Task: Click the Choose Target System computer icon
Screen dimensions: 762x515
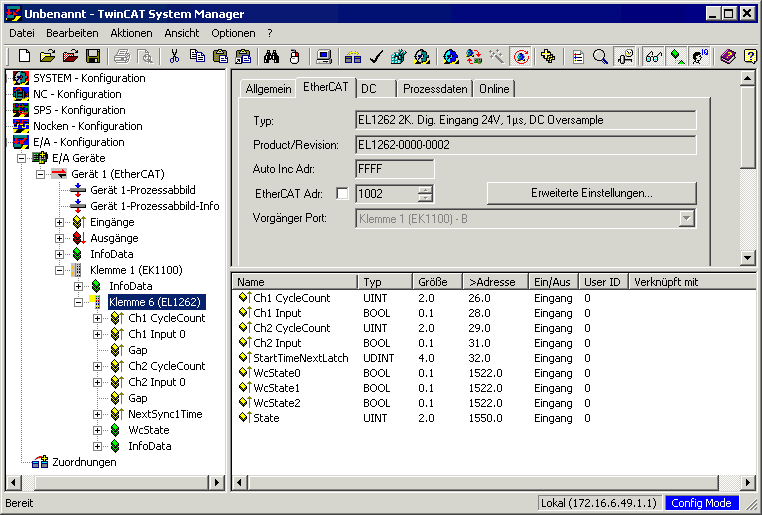Action: click(x=324, y=57)
